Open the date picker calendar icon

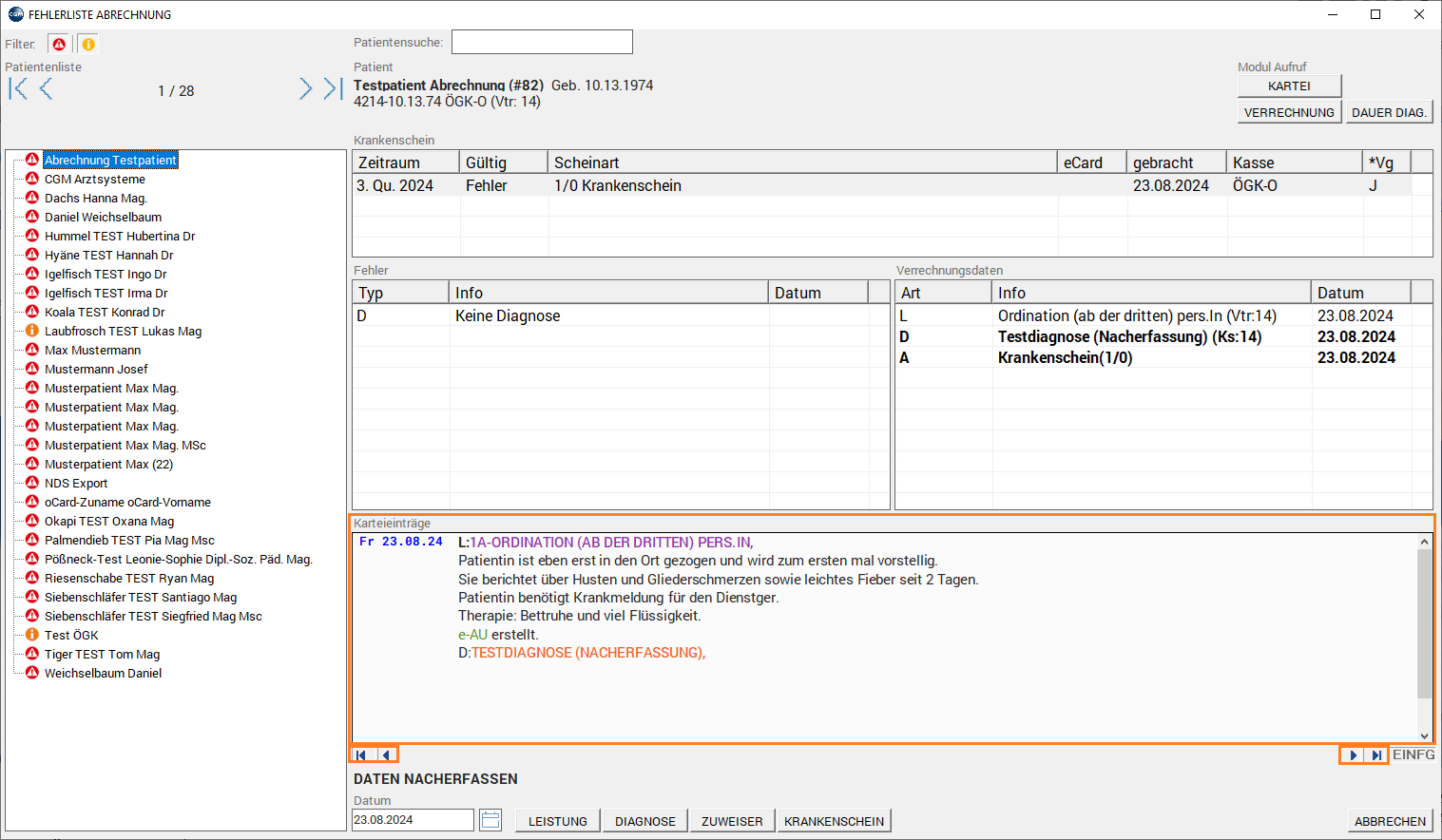[490, 820]
